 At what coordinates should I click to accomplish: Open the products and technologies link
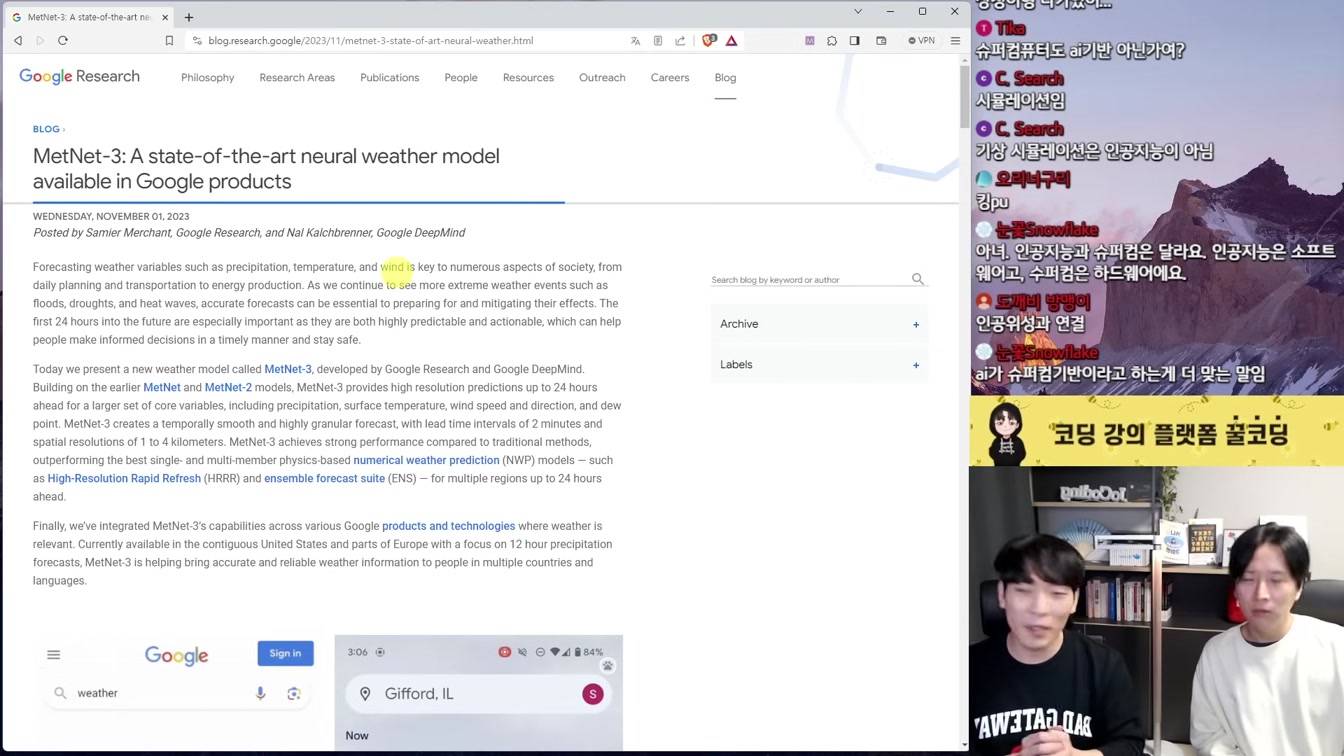click(448, 526)
